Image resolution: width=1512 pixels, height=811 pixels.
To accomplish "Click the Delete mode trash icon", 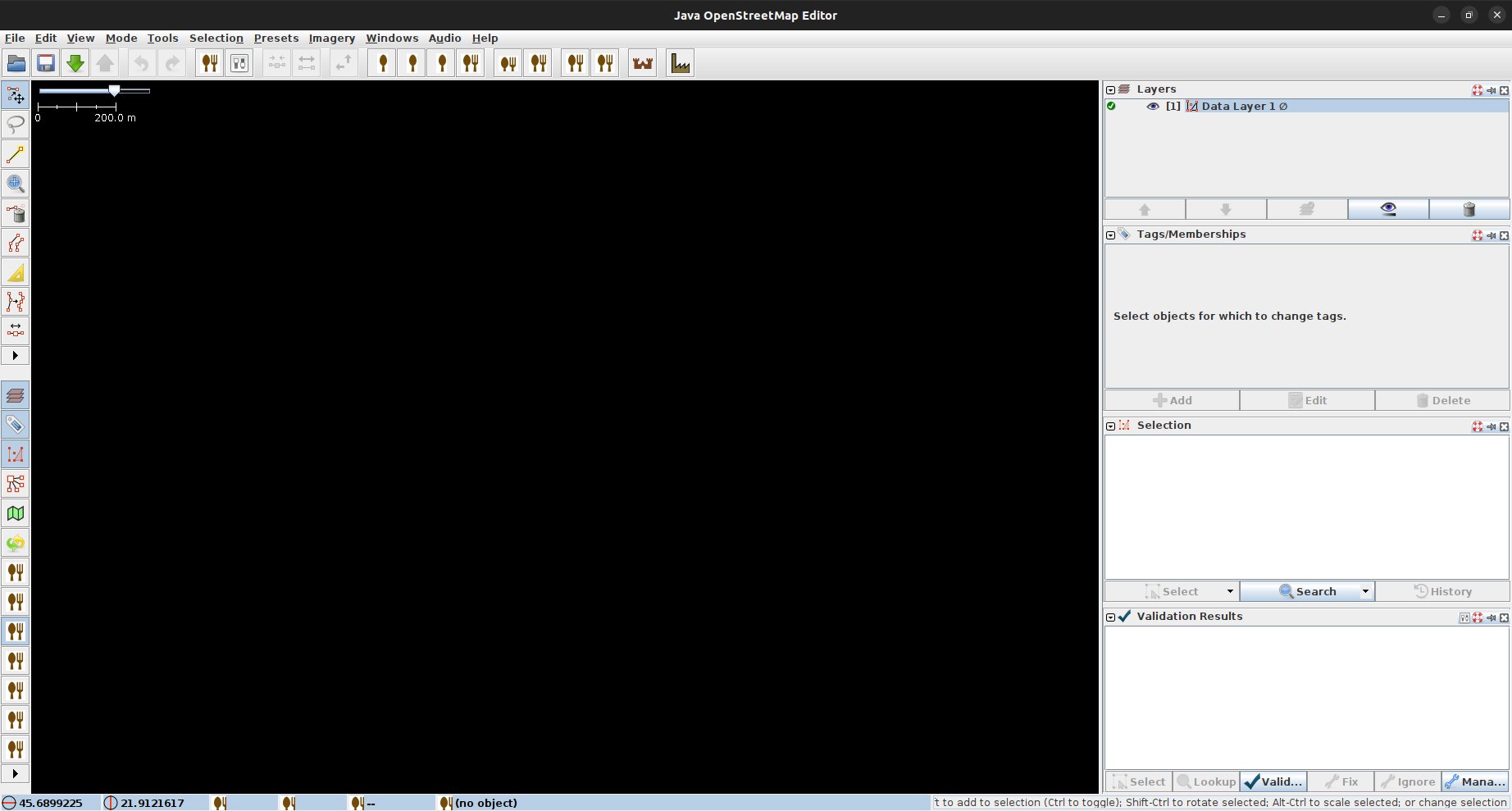I will [16, 214].
